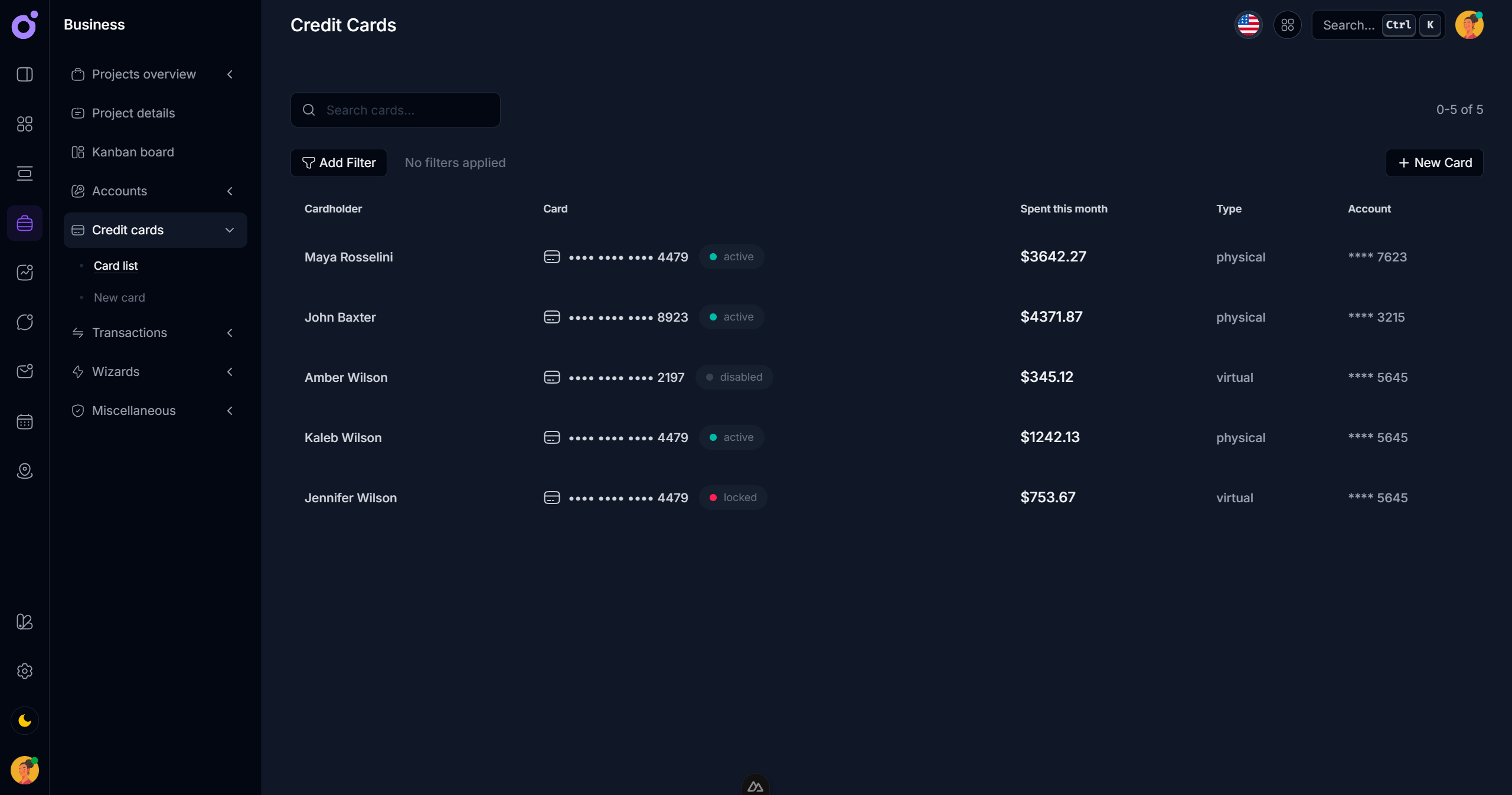This screenshot has height=795, width=1512.
Task: Go to Kanban board menu item
Action: [133, 152]
